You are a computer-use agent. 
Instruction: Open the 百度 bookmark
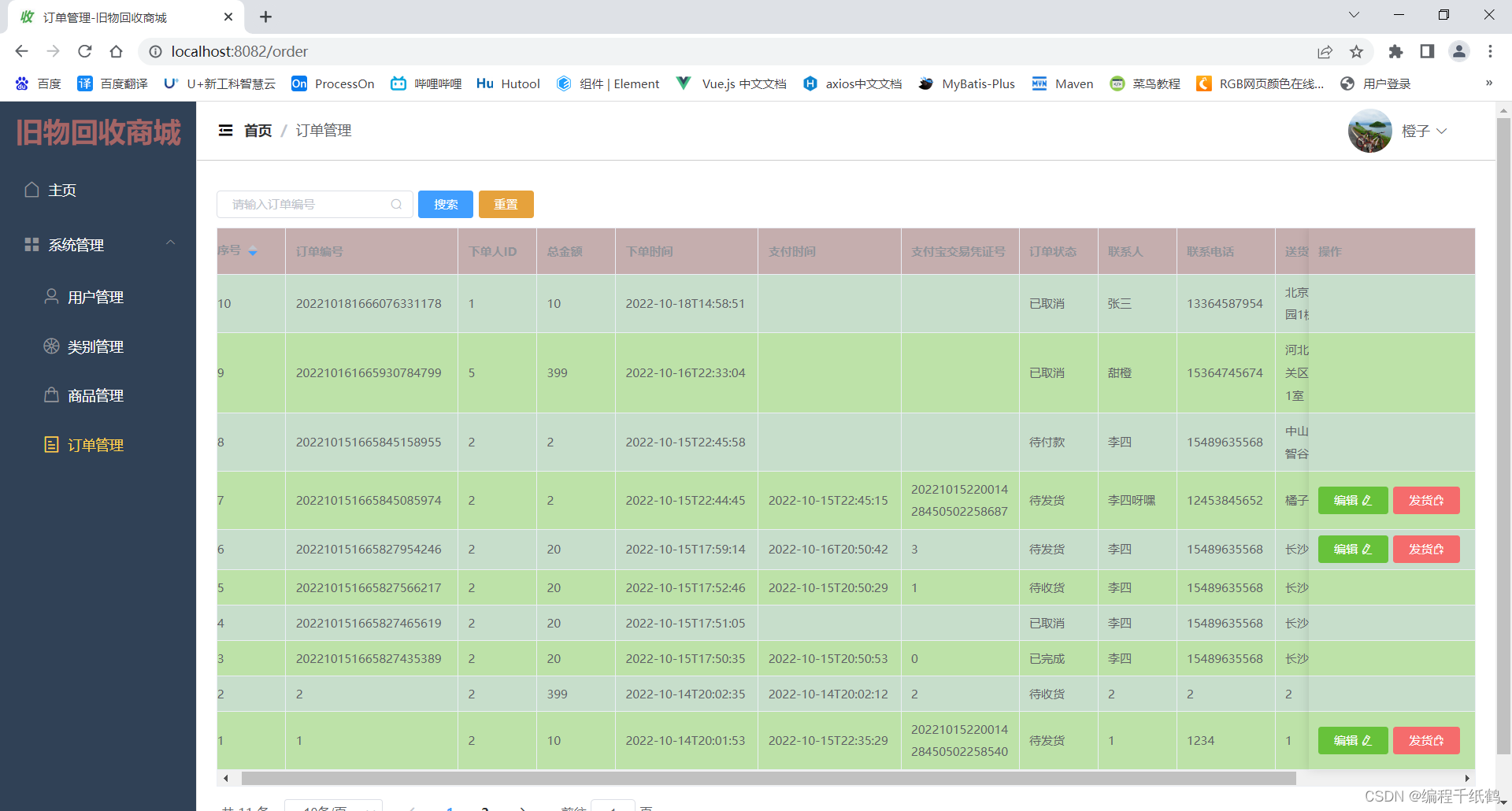pyautogui.click(x=38, y=83)
